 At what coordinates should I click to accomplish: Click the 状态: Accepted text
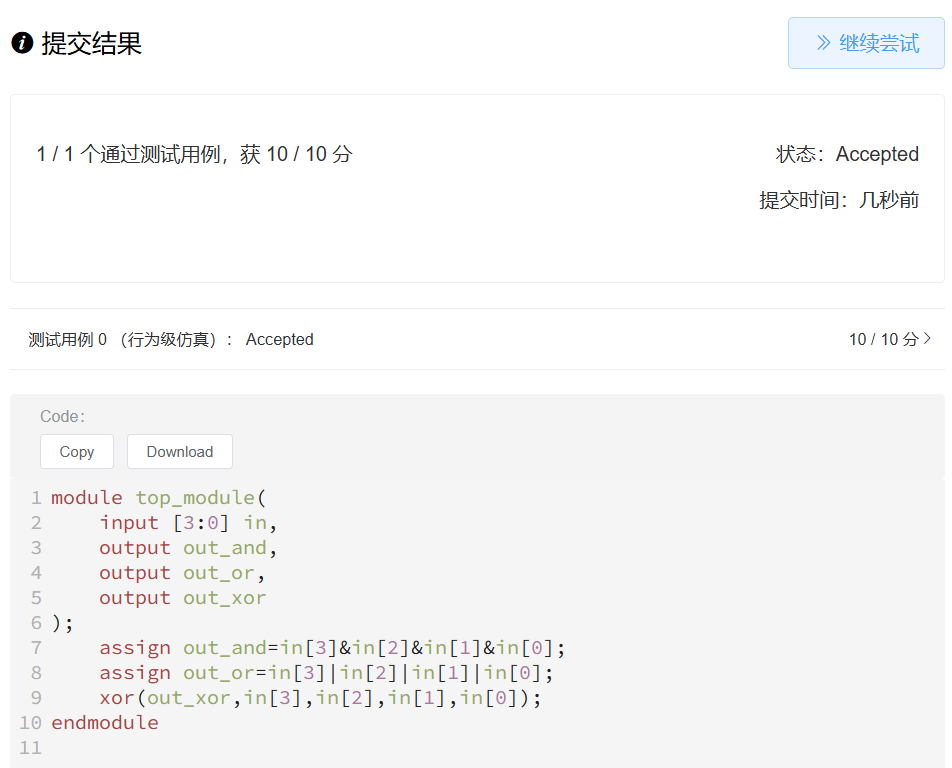[x=847, y=154]
